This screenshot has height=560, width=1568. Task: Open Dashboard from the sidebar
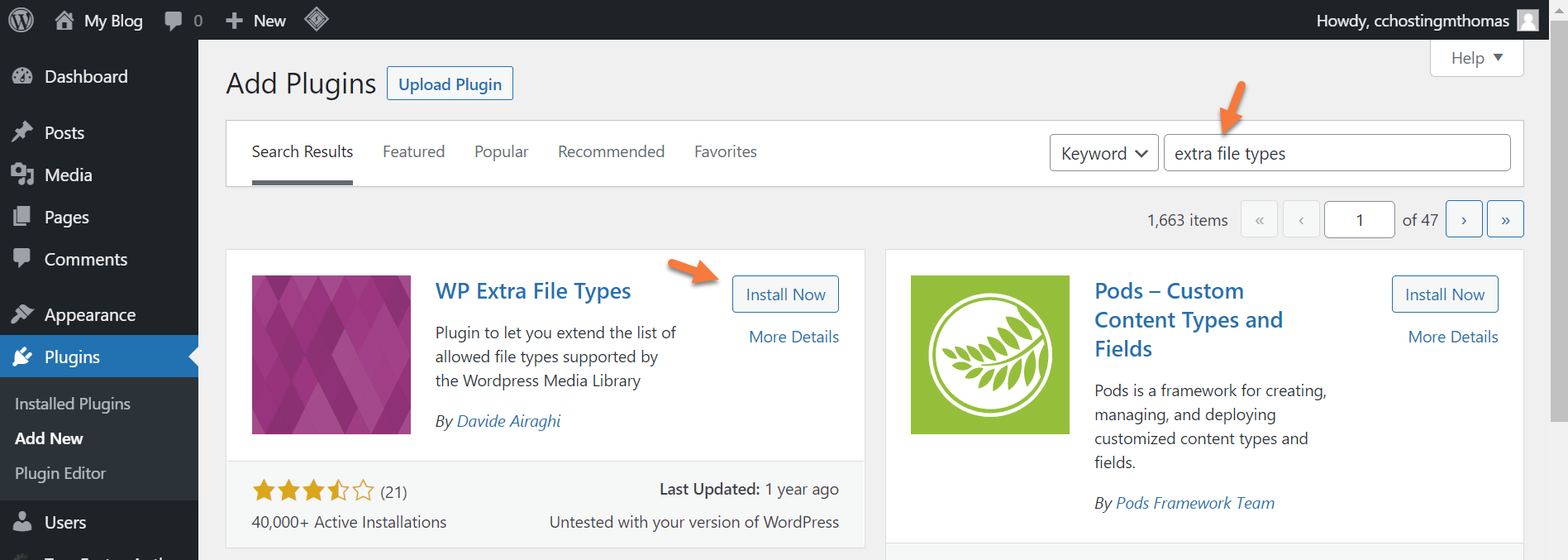[x=86, y=77]
